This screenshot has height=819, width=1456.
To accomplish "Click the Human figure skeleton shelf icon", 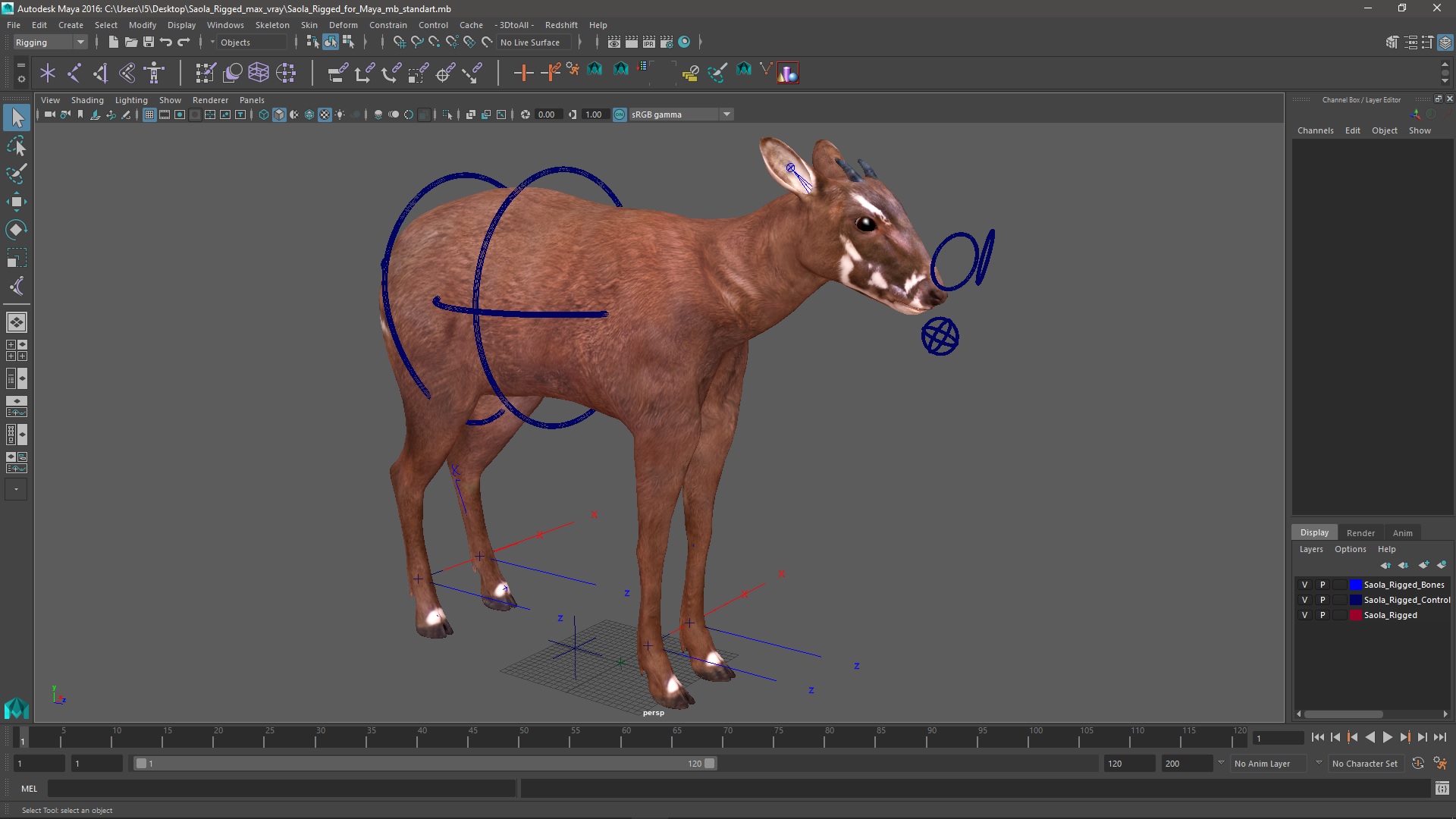I will tap(155, 73).
